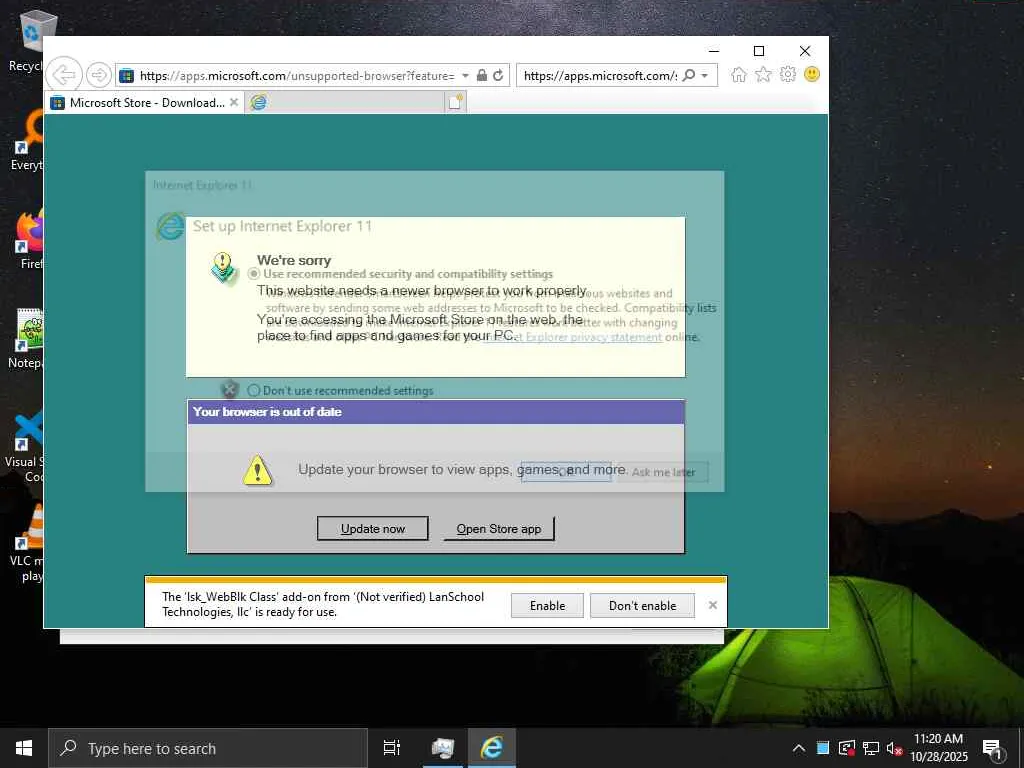The height and width of the screenshot is (768, 1024).
Task: Refresh the page with the reload icon
Action: [x=498, y=76]
